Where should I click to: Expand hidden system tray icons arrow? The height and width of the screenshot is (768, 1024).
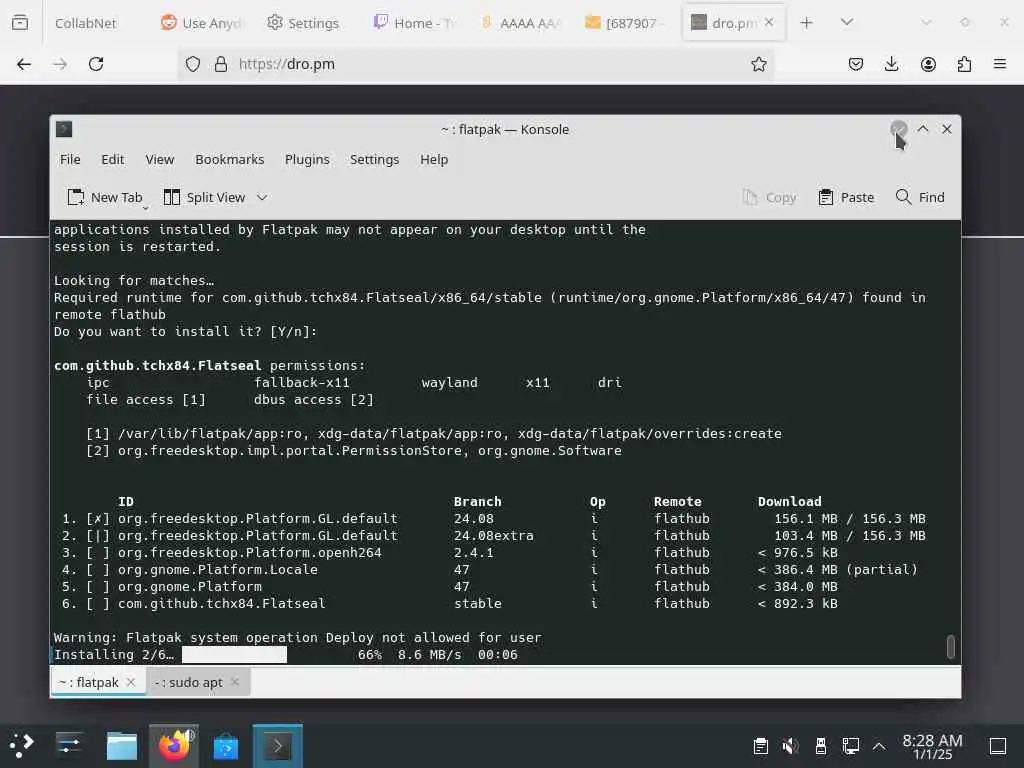879,746
